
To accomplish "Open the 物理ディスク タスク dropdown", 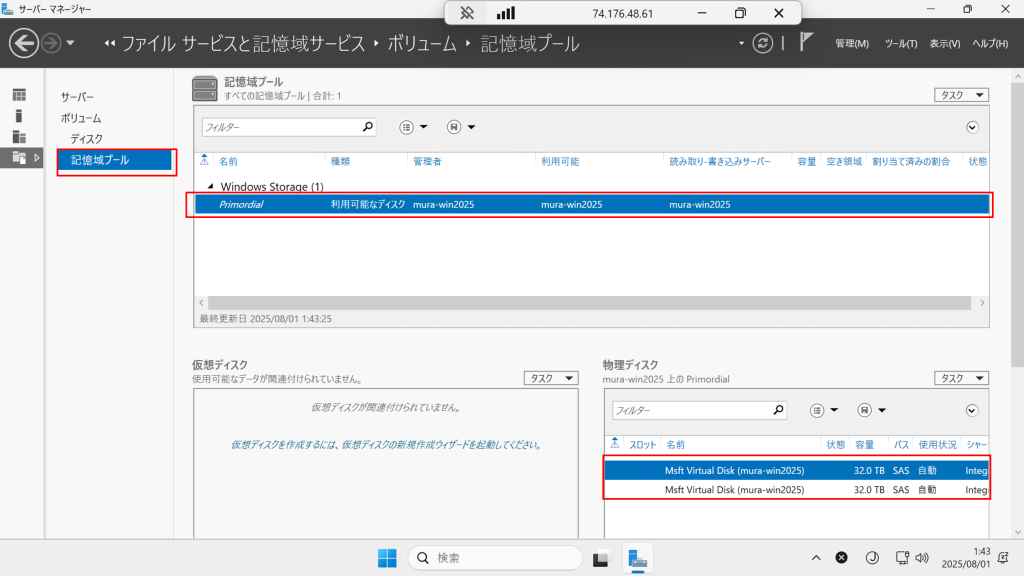I will click(x=961, y=378).
